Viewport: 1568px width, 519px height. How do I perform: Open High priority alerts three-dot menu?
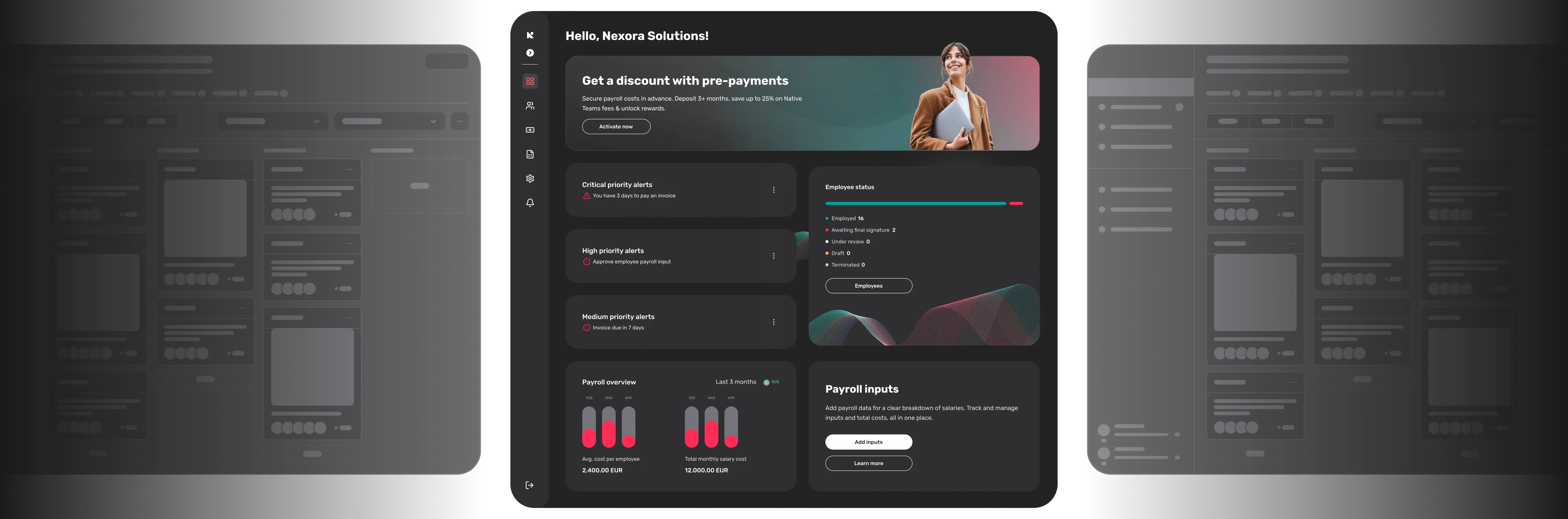pyautogui.click(x=773, y=256)
